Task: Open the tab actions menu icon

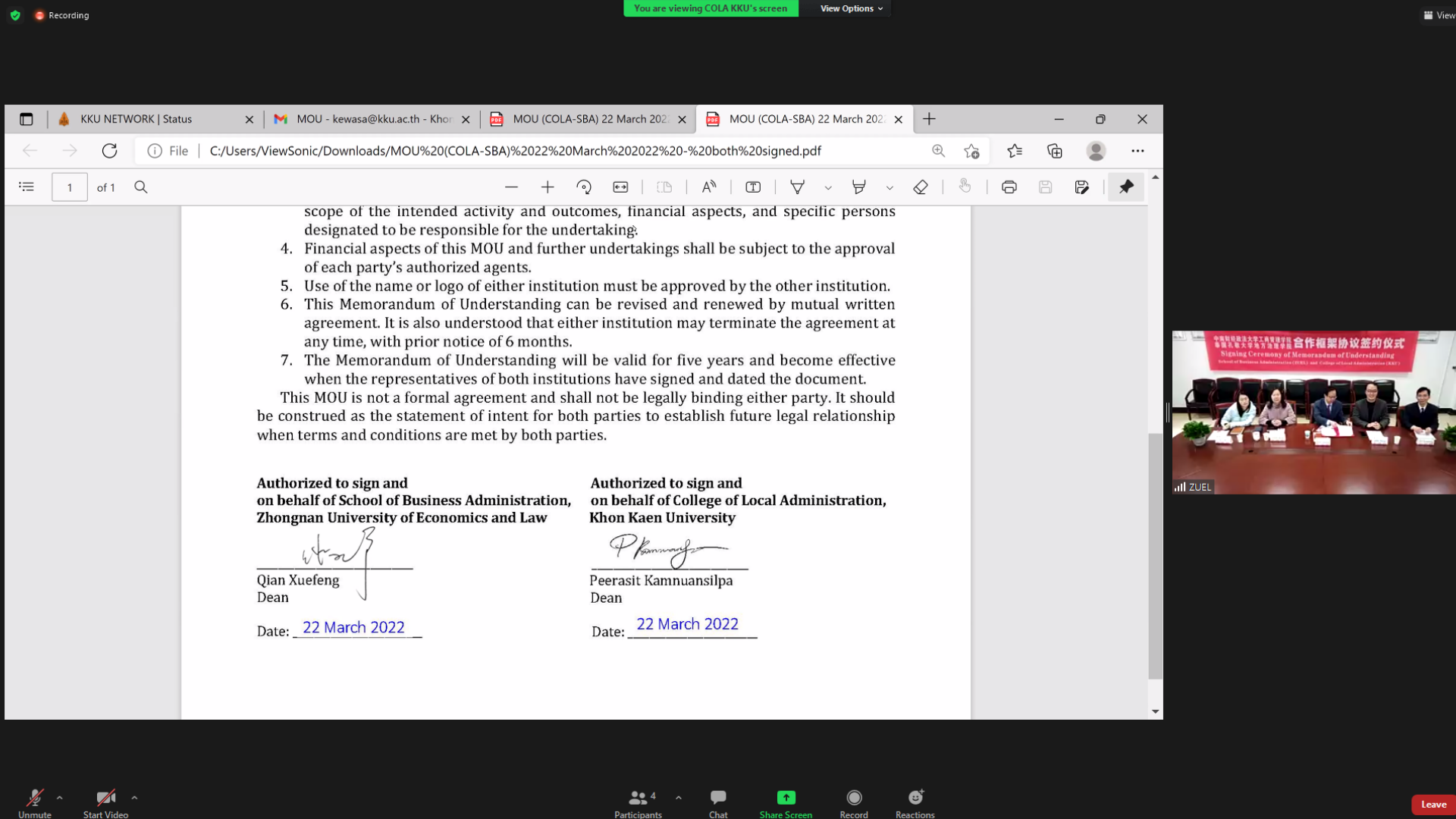Action: 27,119
